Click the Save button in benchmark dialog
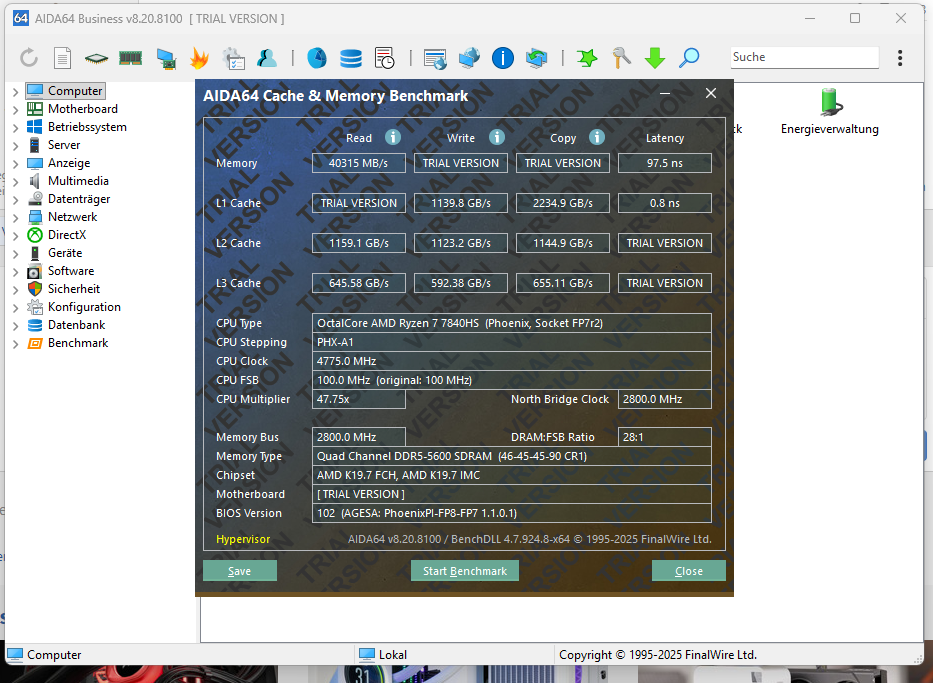Image resolution: width=933 pixels, height=683 pixels. tap(240, 571)
